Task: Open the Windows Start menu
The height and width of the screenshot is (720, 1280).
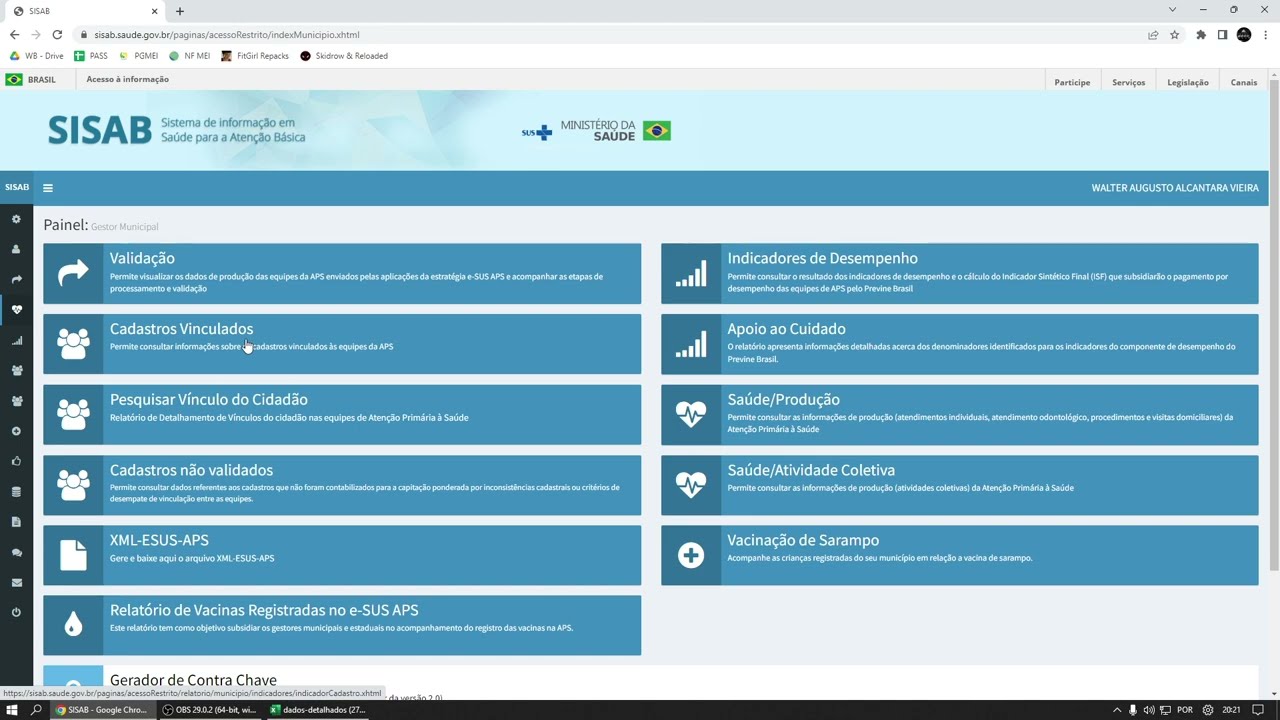Action: coord(12,710)
